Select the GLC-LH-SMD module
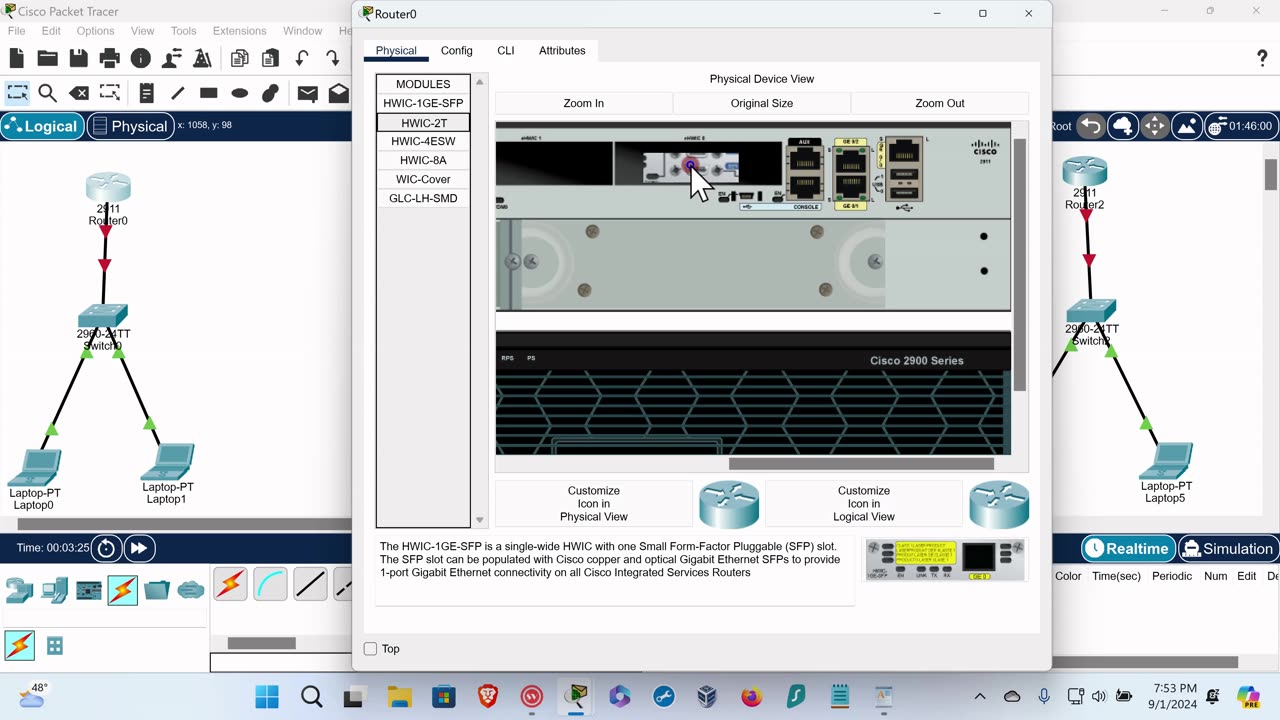Image resolution: width=1280 pixels, height=720 pixels. (x=423, y=198)
